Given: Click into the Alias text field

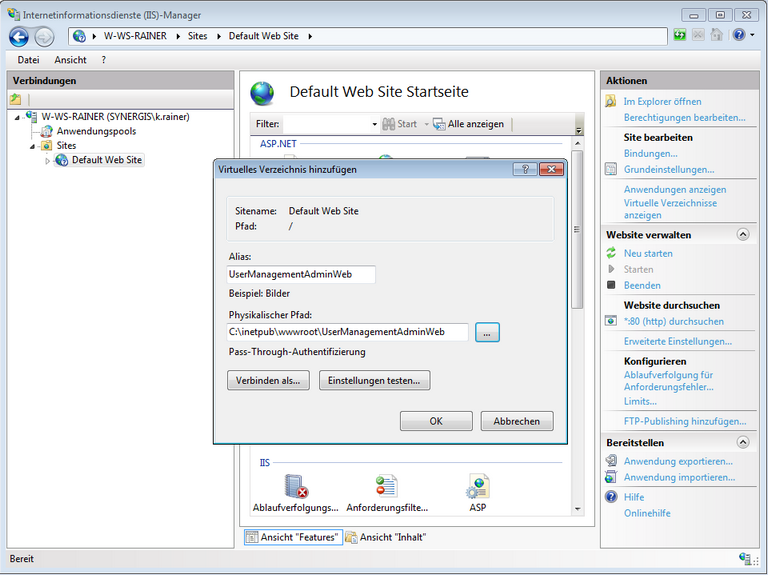Looking at the screenshot, I should pos(301,274).
